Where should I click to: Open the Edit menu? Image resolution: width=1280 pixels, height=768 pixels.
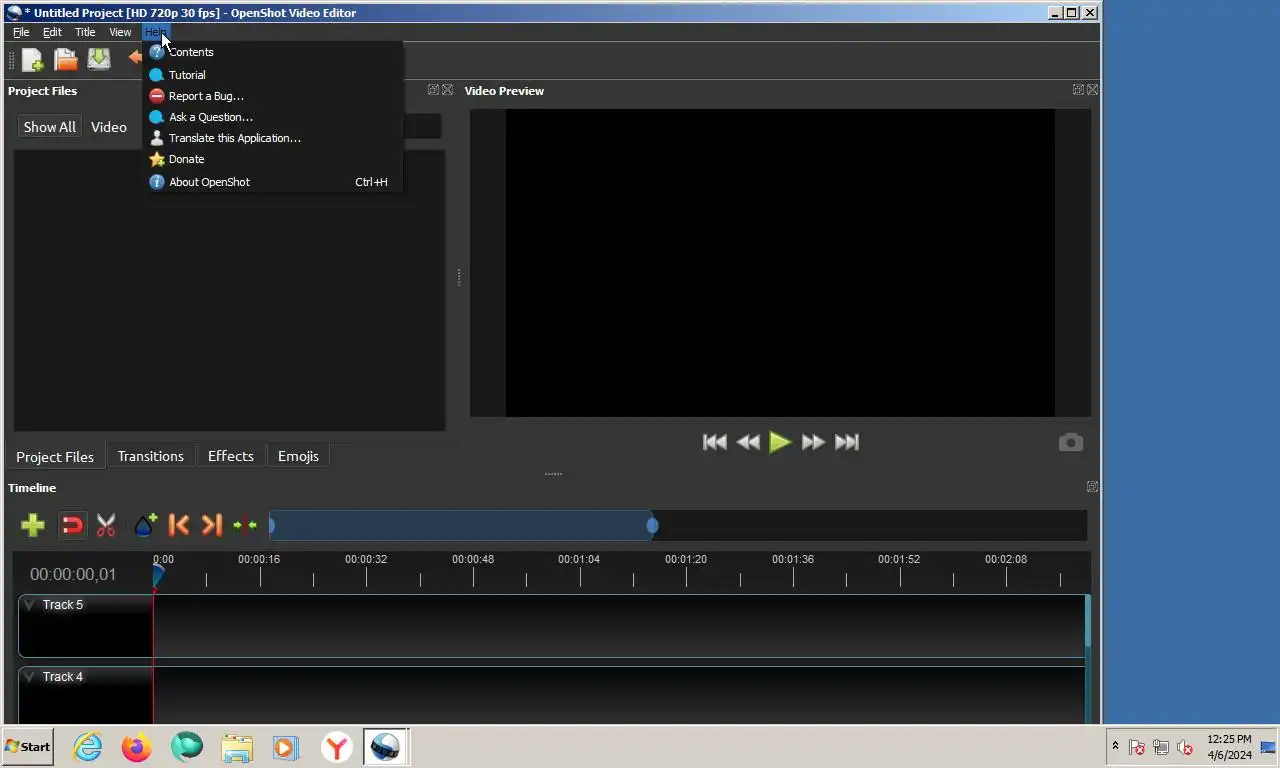[52, 32]
